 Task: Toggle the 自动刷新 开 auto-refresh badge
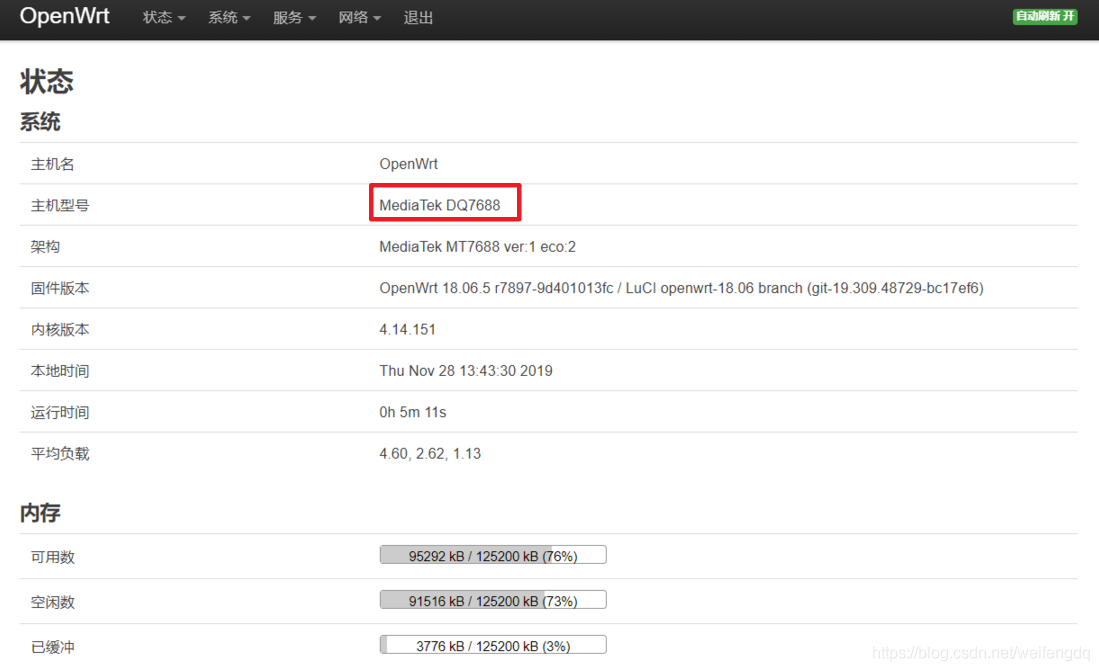point(1045,16)
